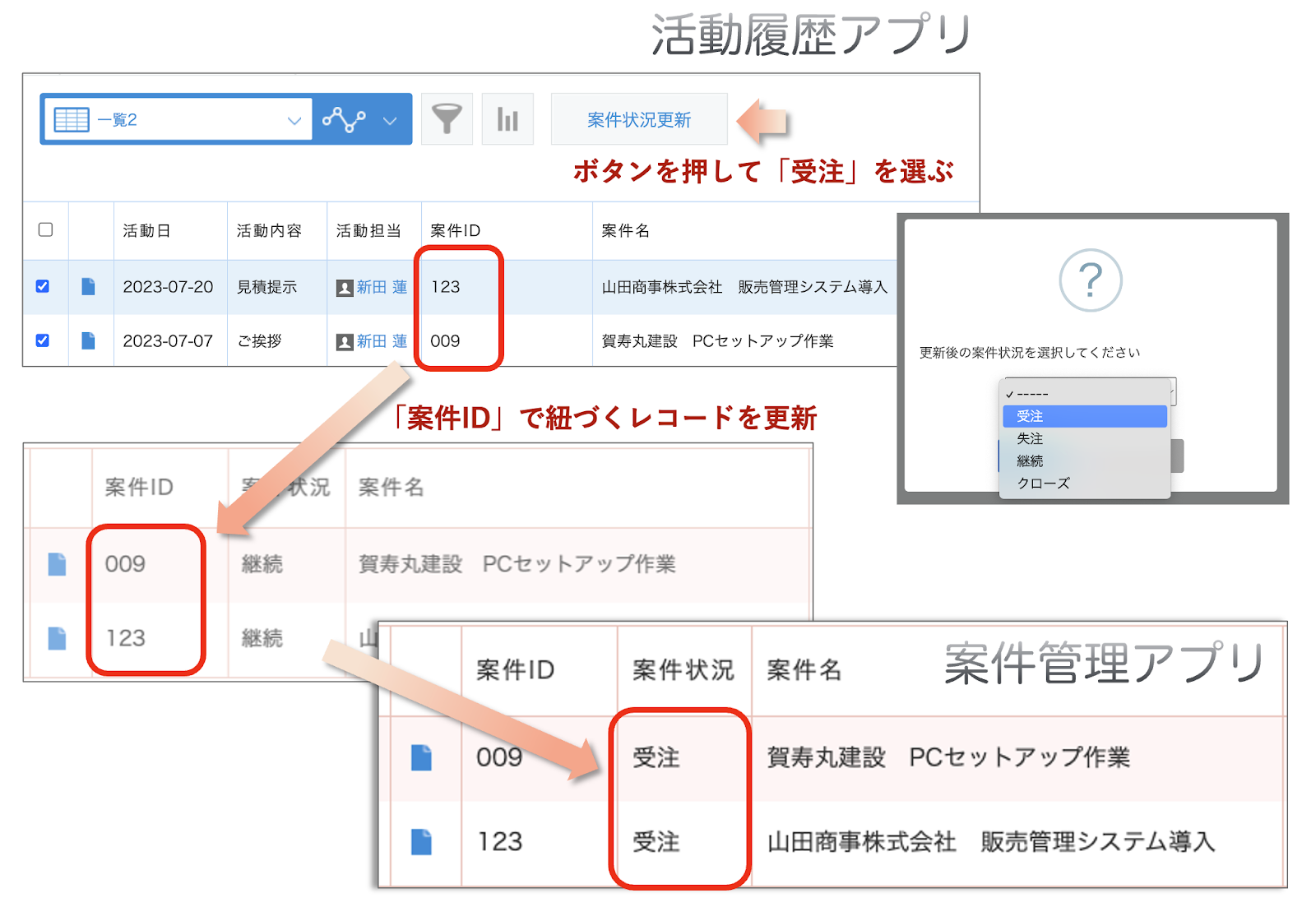Click 新田 蓮 link in the ご挨拶 row

[382, 341]
